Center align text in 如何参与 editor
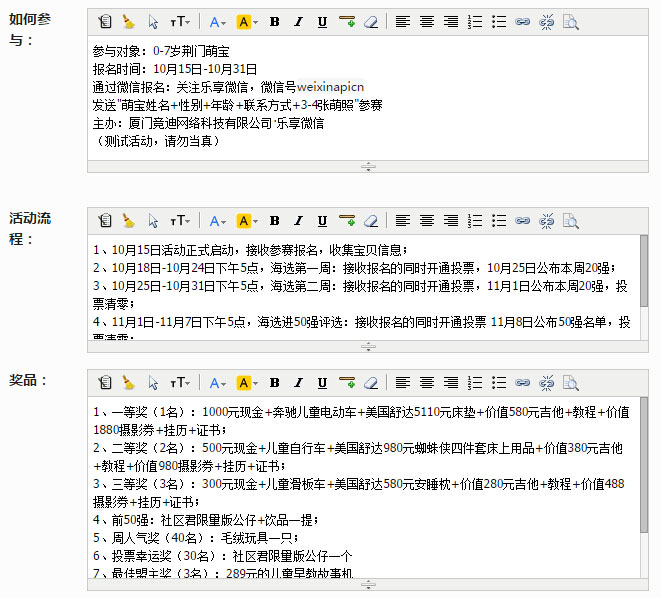The image size is (661, 598). [x=427, y=22]
